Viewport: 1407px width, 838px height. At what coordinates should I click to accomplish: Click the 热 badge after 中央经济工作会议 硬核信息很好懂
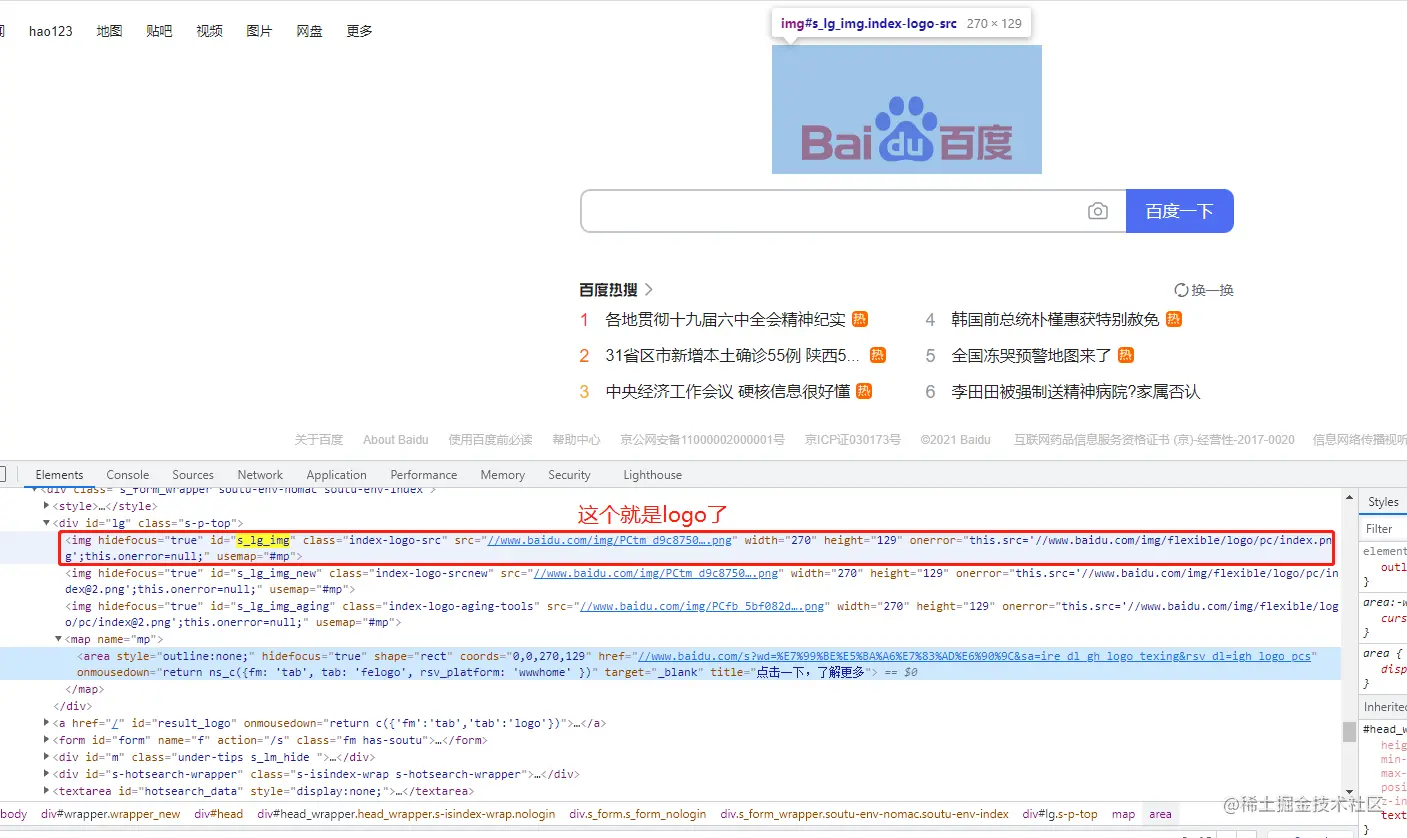[x=864, y=391]
